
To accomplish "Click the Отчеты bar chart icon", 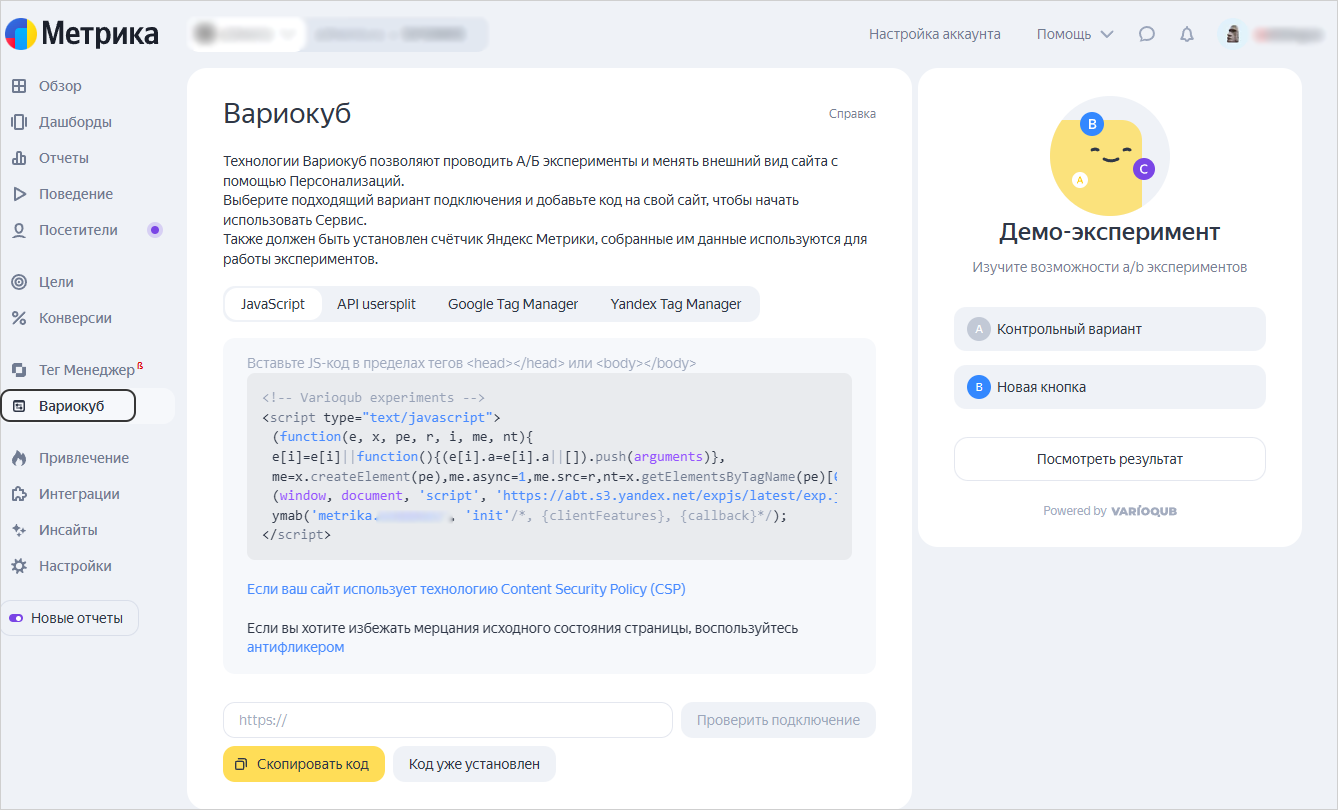I will 19,158.
